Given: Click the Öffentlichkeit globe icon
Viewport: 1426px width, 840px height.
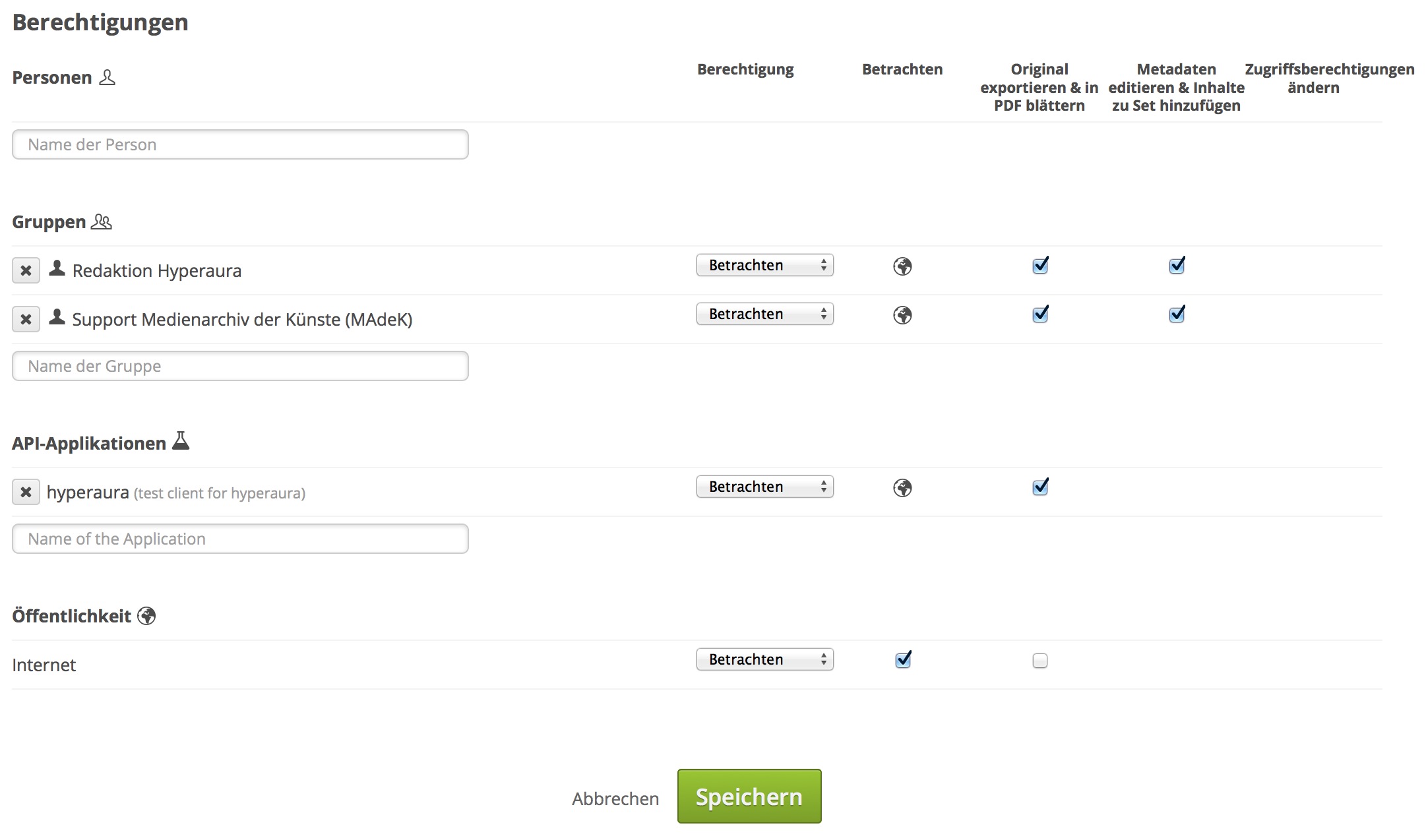Looking at the screenshot, I should pyautogui.click(x=146, y=616).
